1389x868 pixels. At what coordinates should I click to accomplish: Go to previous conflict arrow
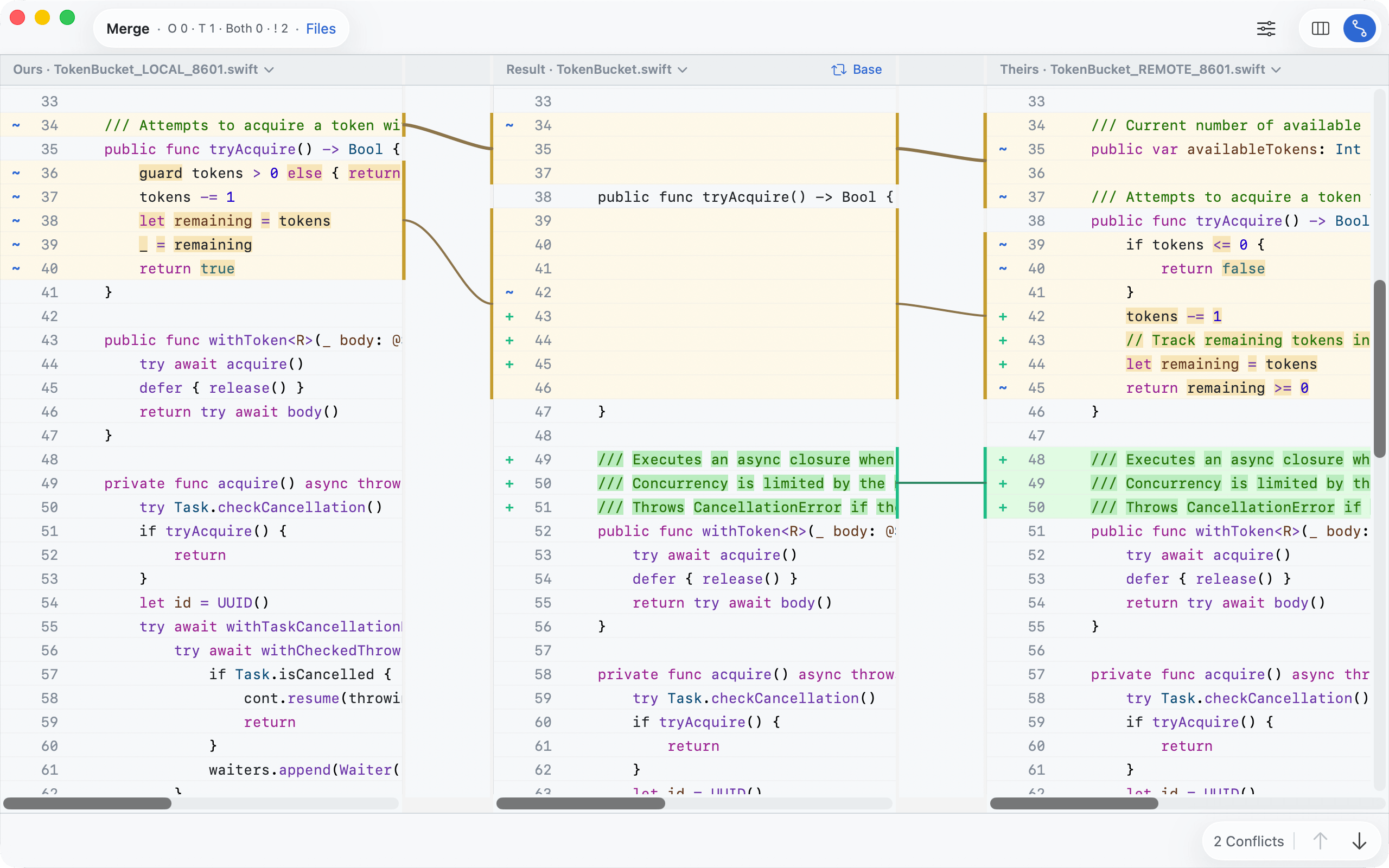(1320, 841)
